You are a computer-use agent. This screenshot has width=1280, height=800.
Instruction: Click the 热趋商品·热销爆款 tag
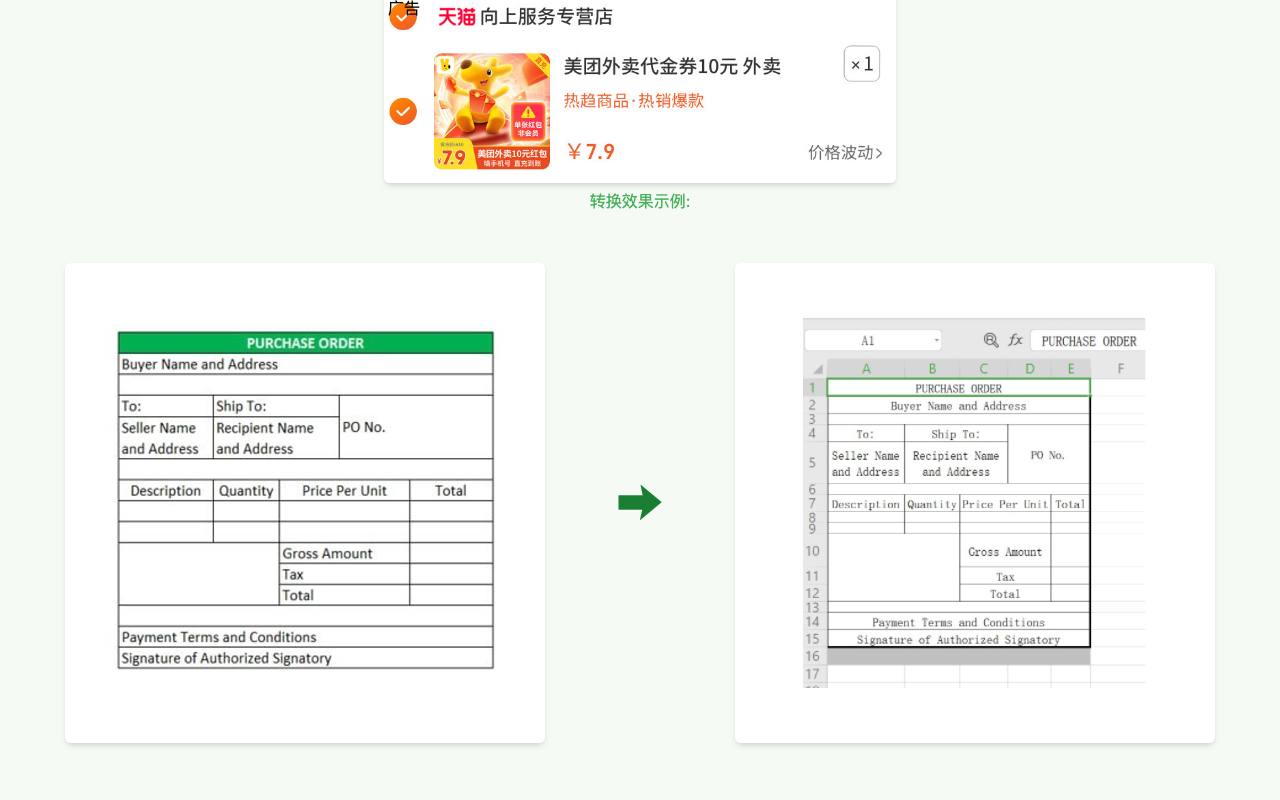(634, 100)
